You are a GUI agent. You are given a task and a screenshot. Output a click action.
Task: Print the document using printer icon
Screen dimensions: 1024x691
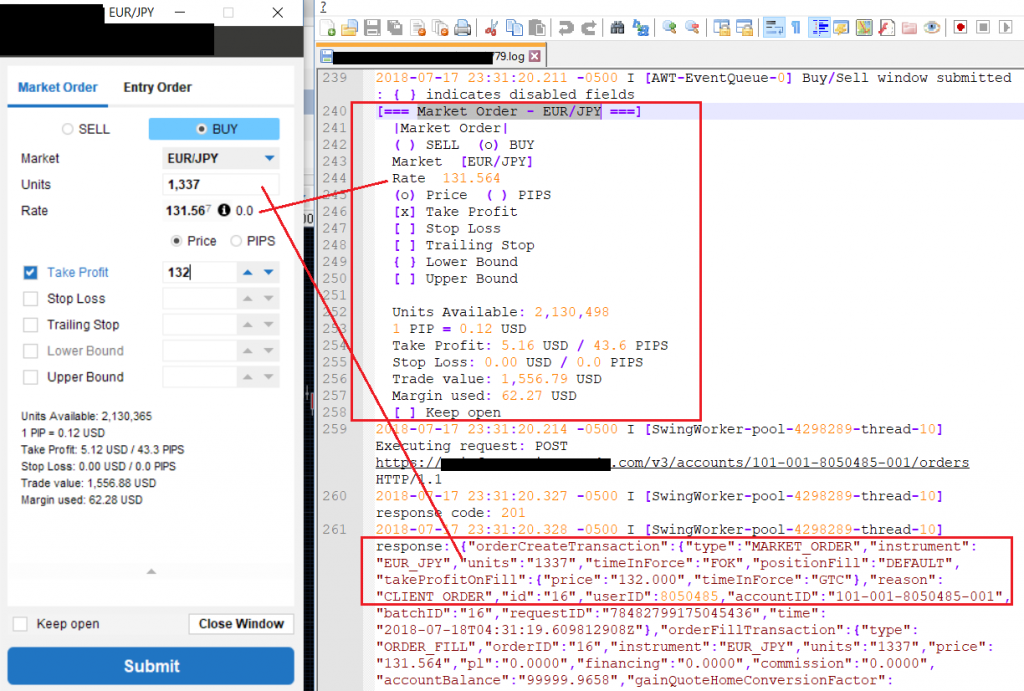[x=462, y=27]
